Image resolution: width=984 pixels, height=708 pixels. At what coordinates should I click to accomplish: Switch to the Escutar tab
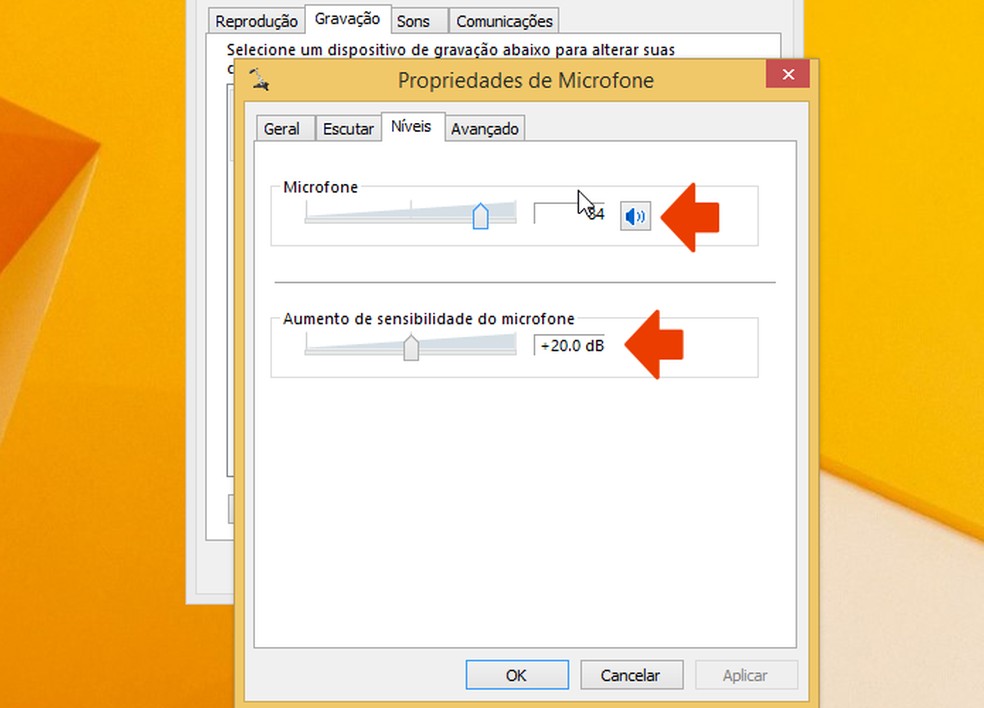348,129
